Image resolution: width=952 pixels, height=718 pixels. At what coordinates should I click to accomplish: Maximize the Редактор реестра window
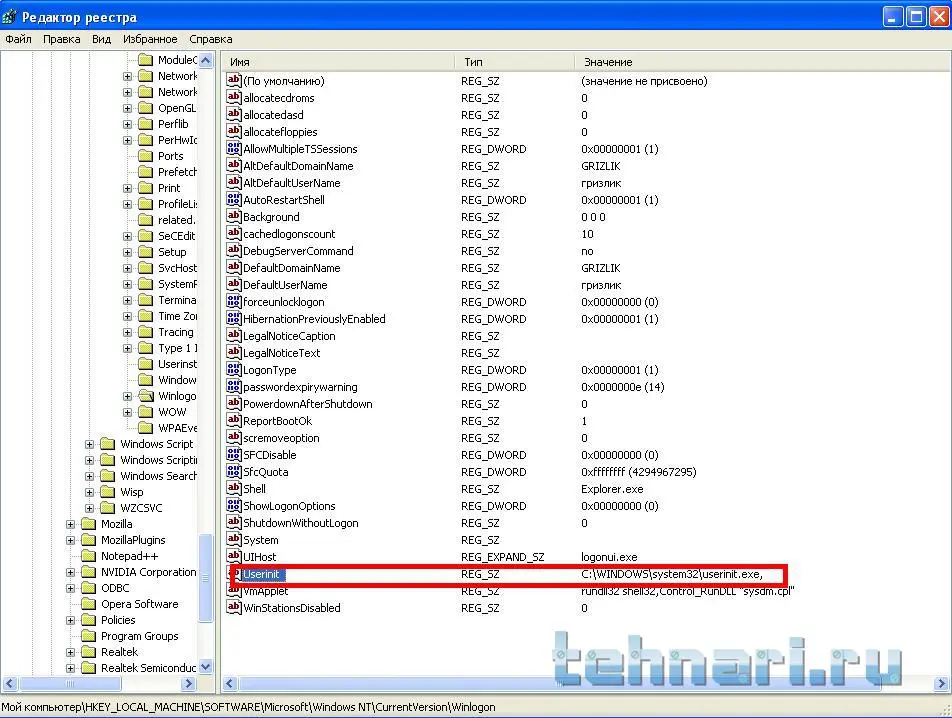916,17
